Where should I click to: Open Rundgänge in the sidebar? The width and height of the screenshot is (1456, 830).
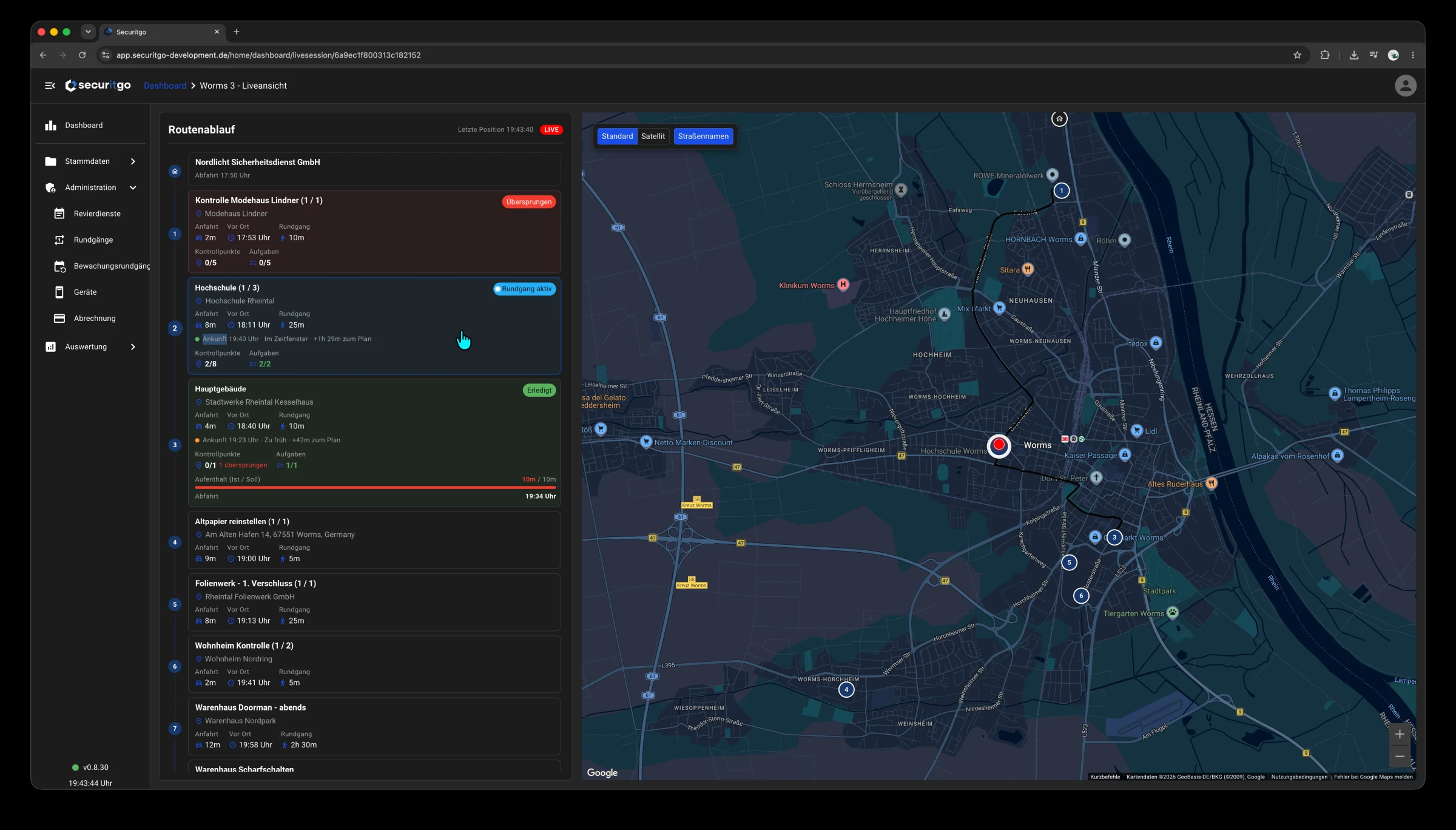(93, 240)
